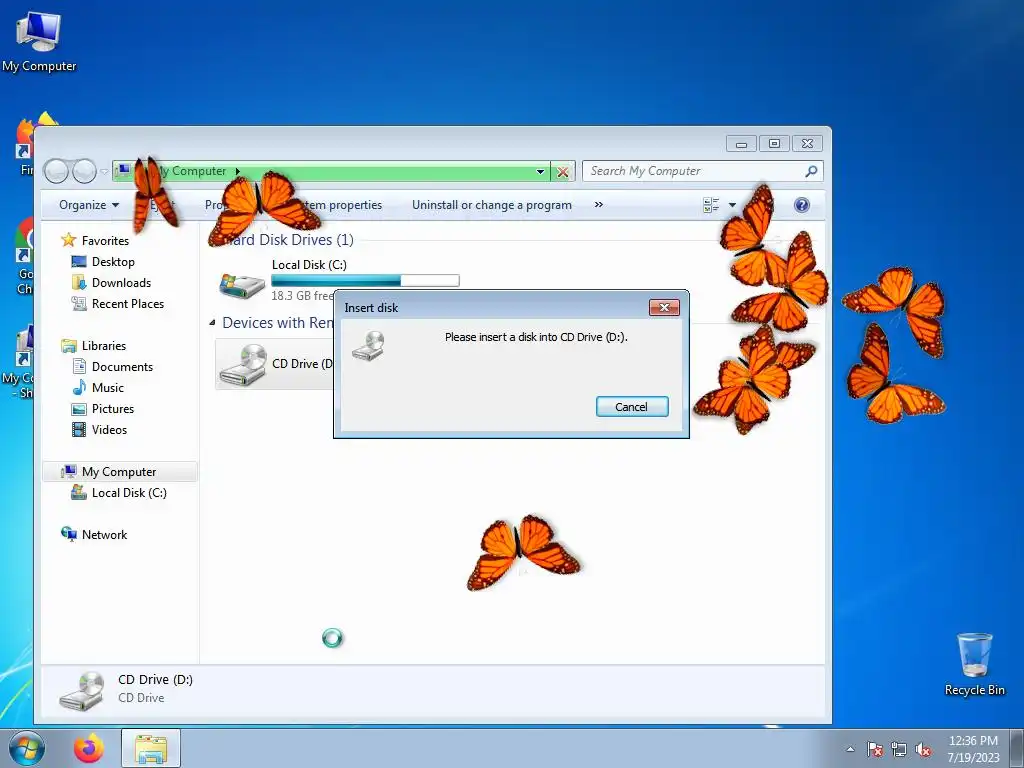
Task: Expand the address bar history dropdown
Action: pyautogui.click(x=541, y=171)
